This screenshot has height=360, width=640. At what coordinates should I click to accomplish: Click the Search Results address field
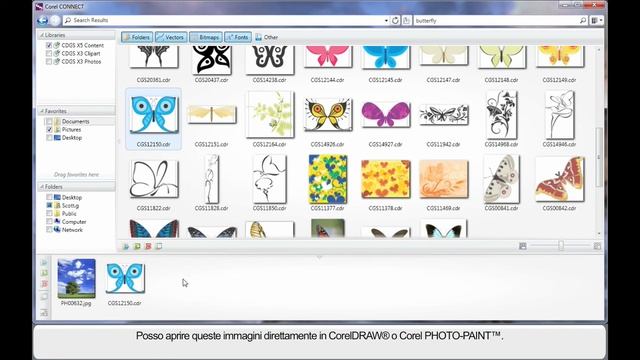(x=223, y=20)
